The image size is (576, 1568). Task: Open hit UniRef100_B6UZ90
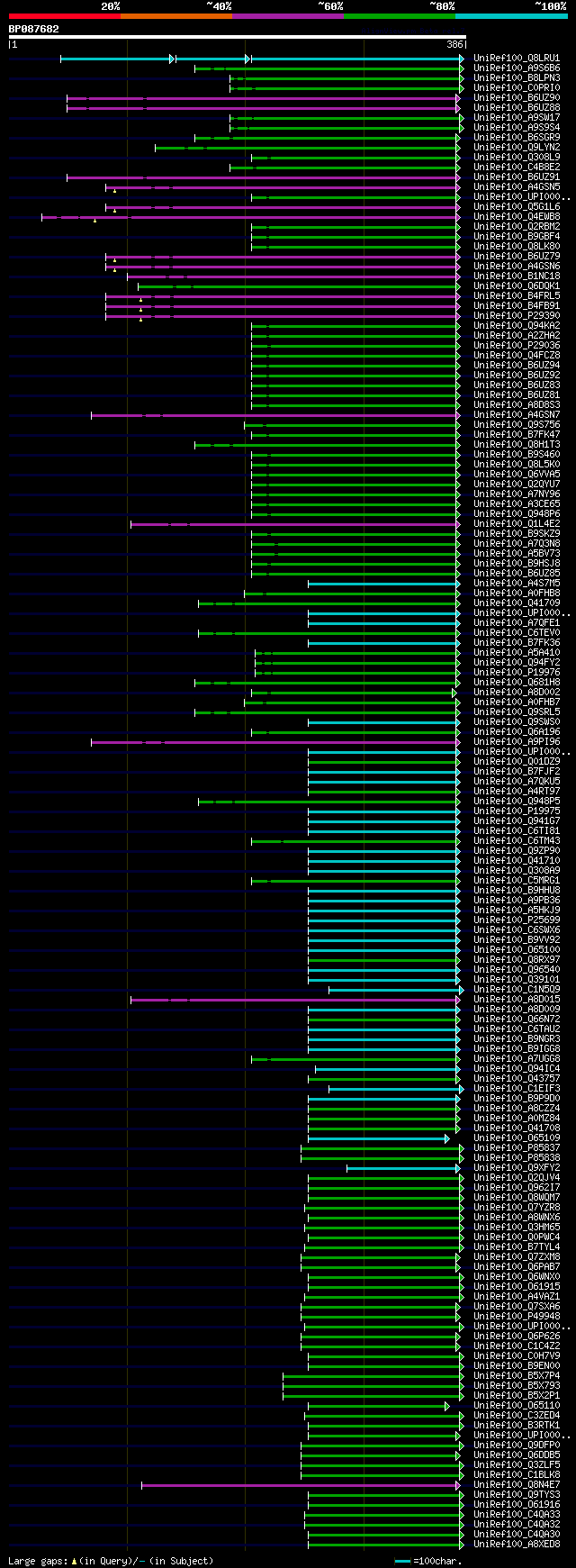(517, 98)
